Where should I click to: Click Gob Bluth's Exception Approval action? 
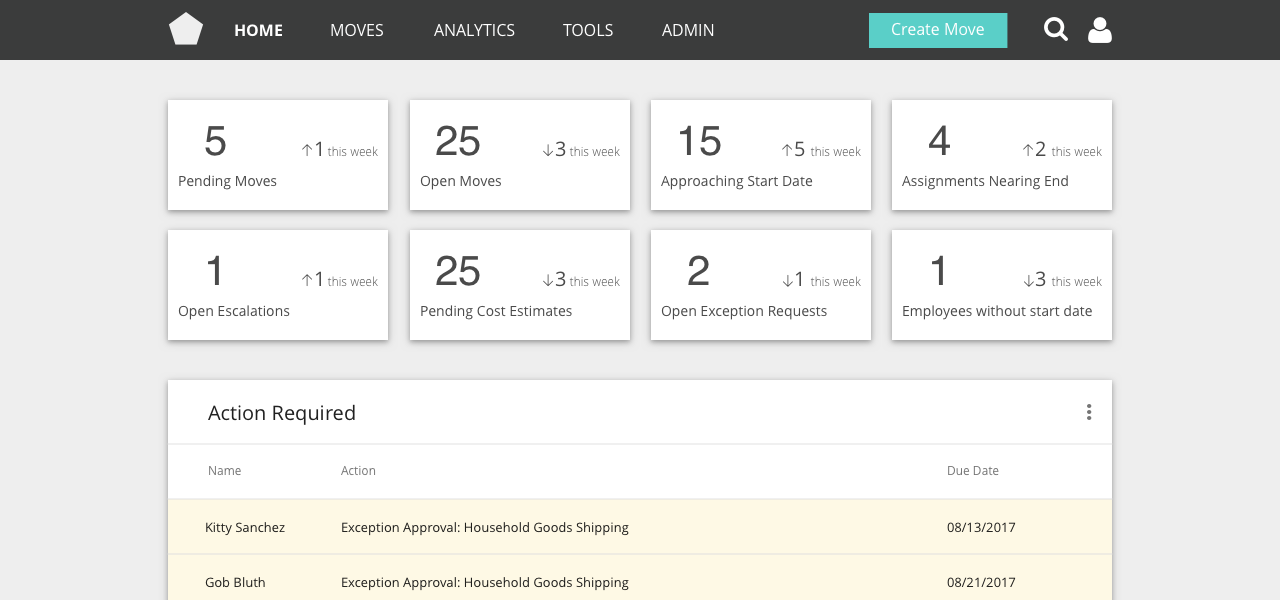click(485, 582)
